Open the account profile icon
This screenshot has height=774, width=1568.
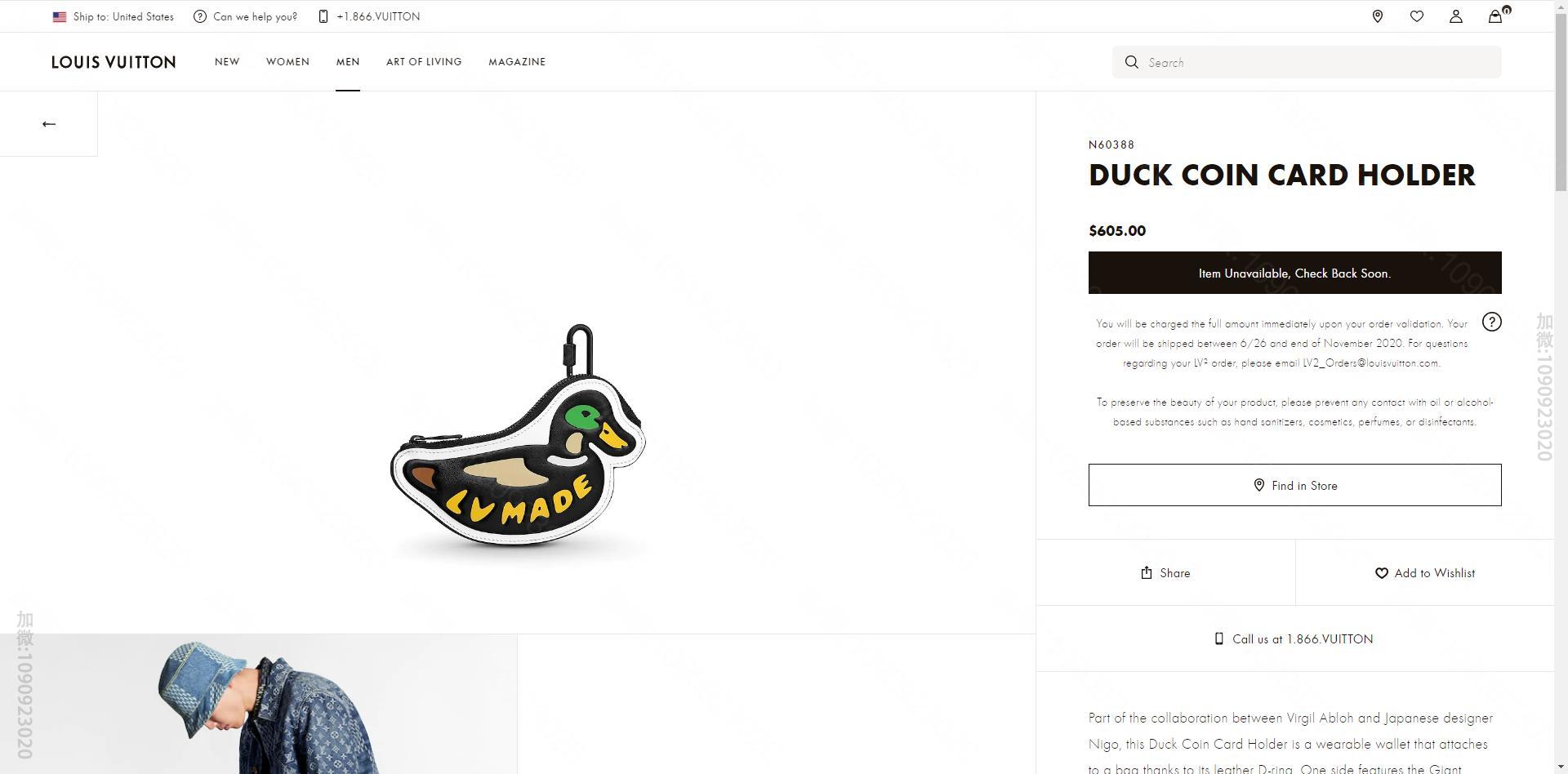(x=1456, y=16)
